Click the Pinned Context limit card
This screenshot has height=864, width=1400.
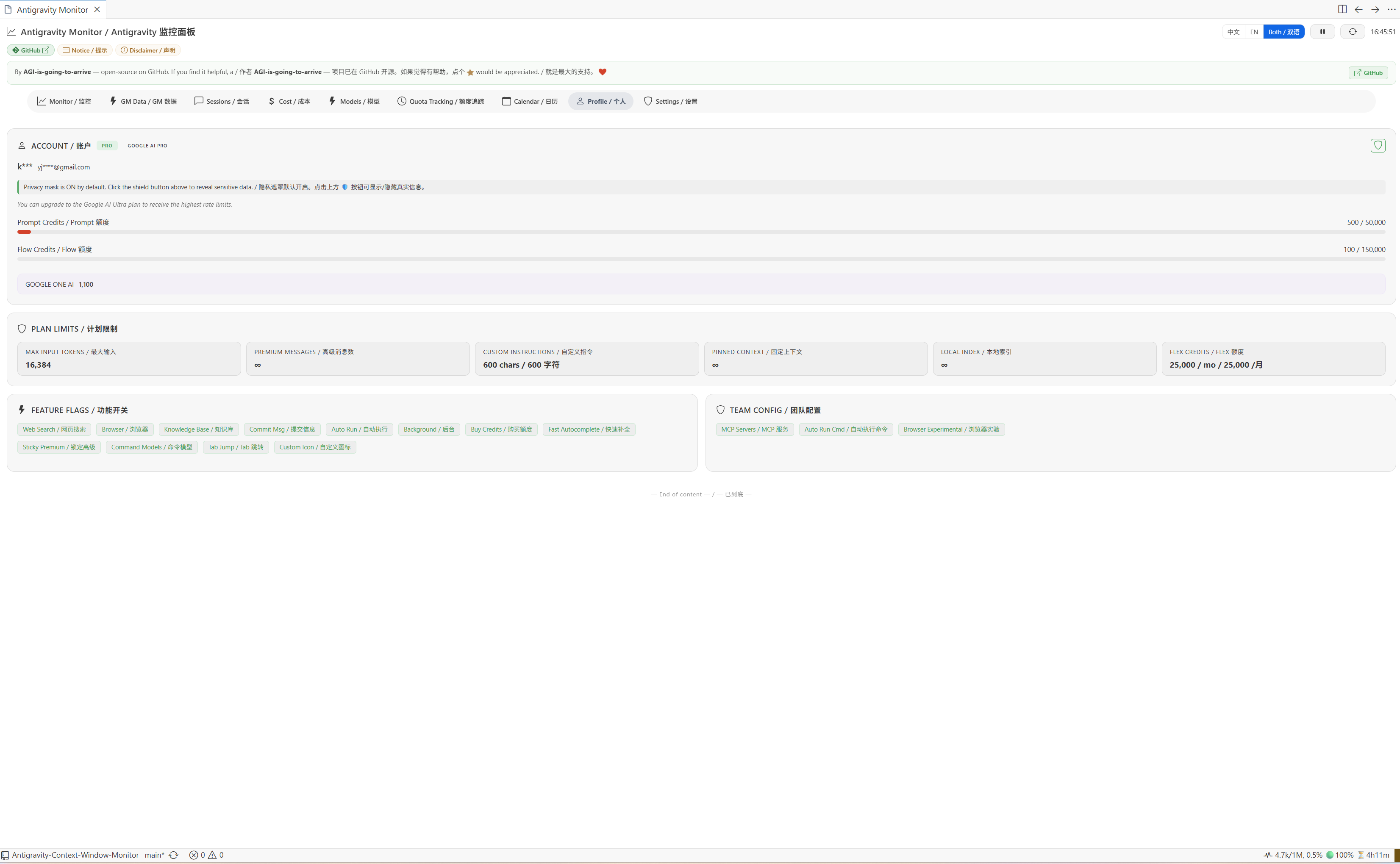[x=816, y=359]
